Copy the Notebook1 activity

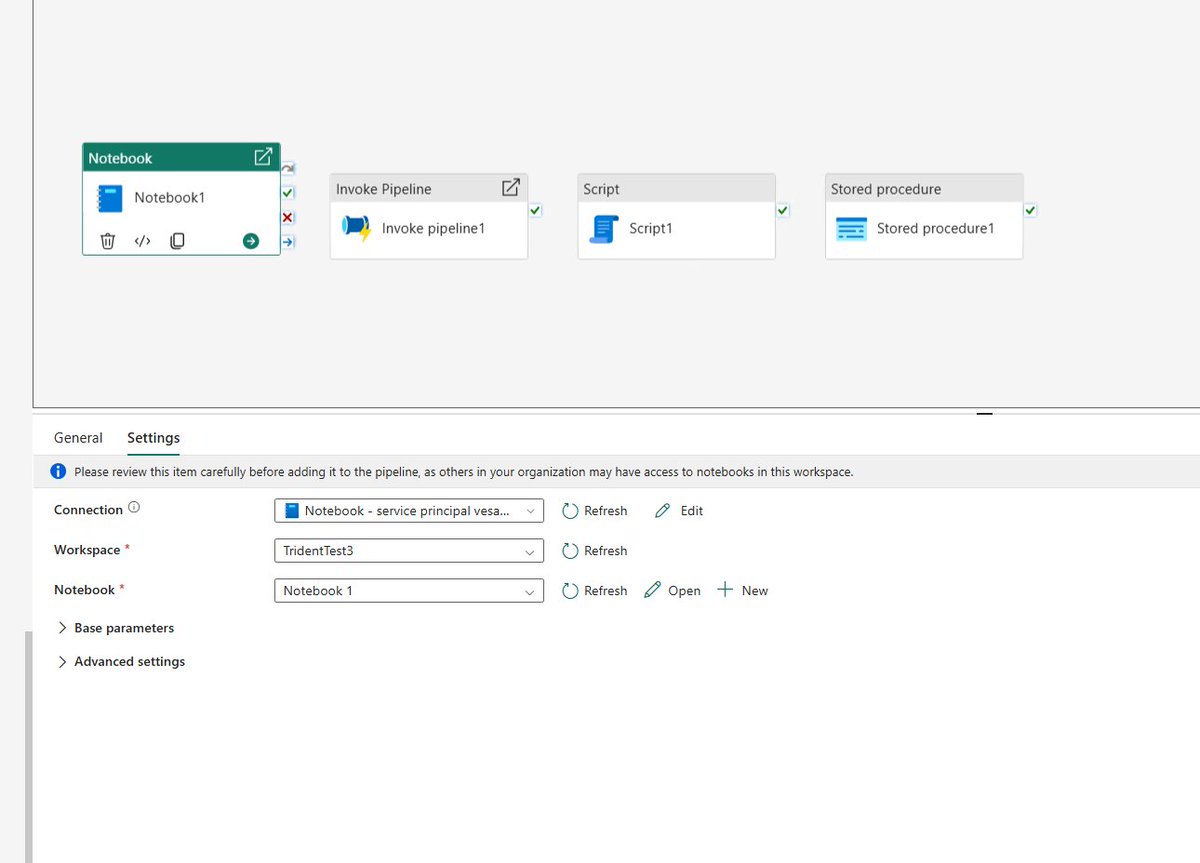click(177, 241)
